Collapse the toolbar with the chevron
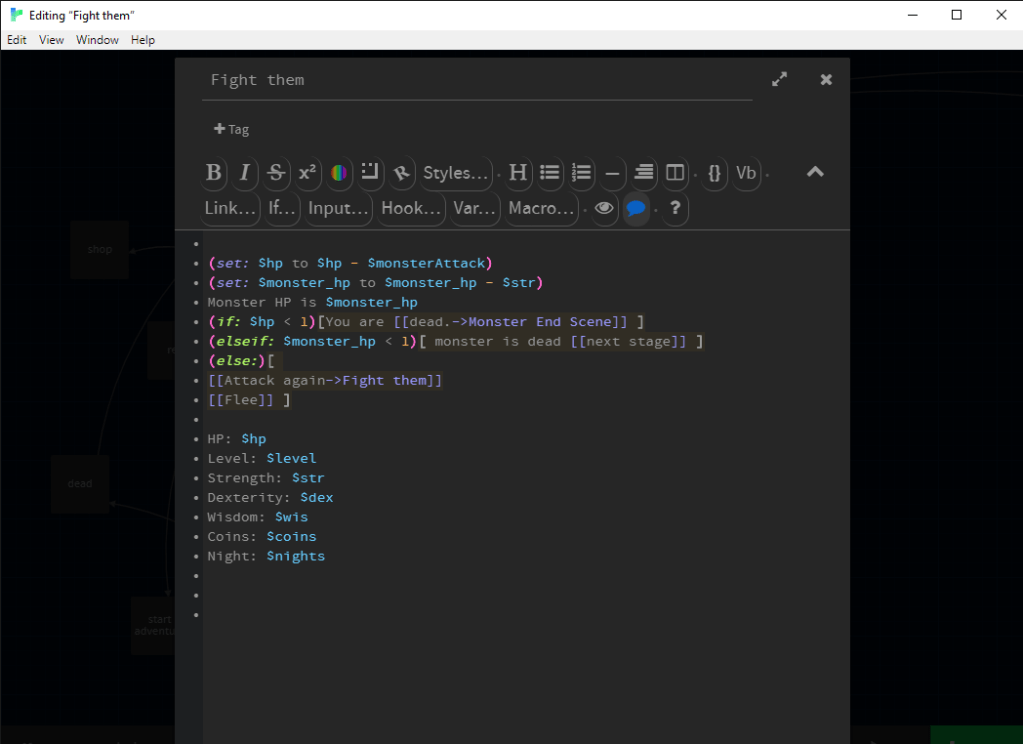1023x744 pixels. coord(815,172)
